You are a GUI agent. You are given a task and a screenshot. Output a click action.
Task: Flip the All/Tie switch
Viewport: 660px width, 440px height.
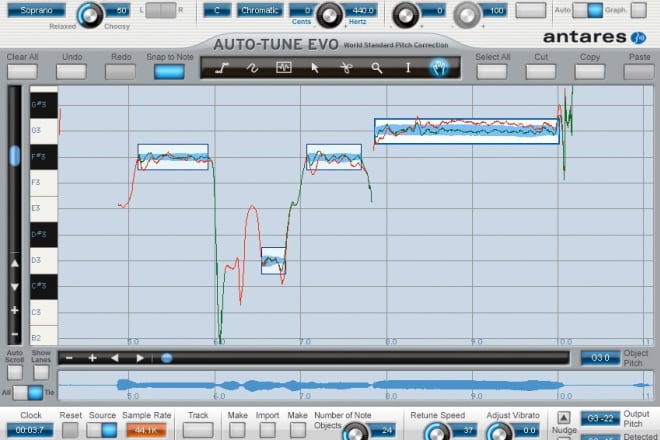coord(28,392)
